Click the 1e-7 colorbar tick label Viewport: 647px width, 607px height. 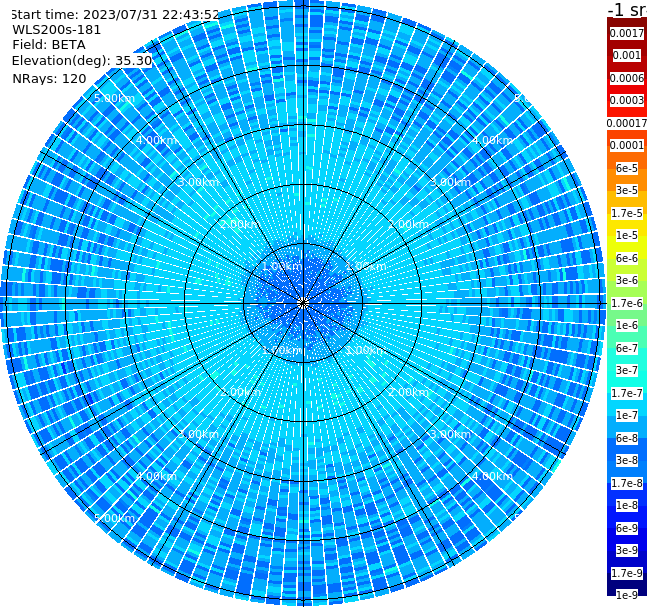[627, 415]
